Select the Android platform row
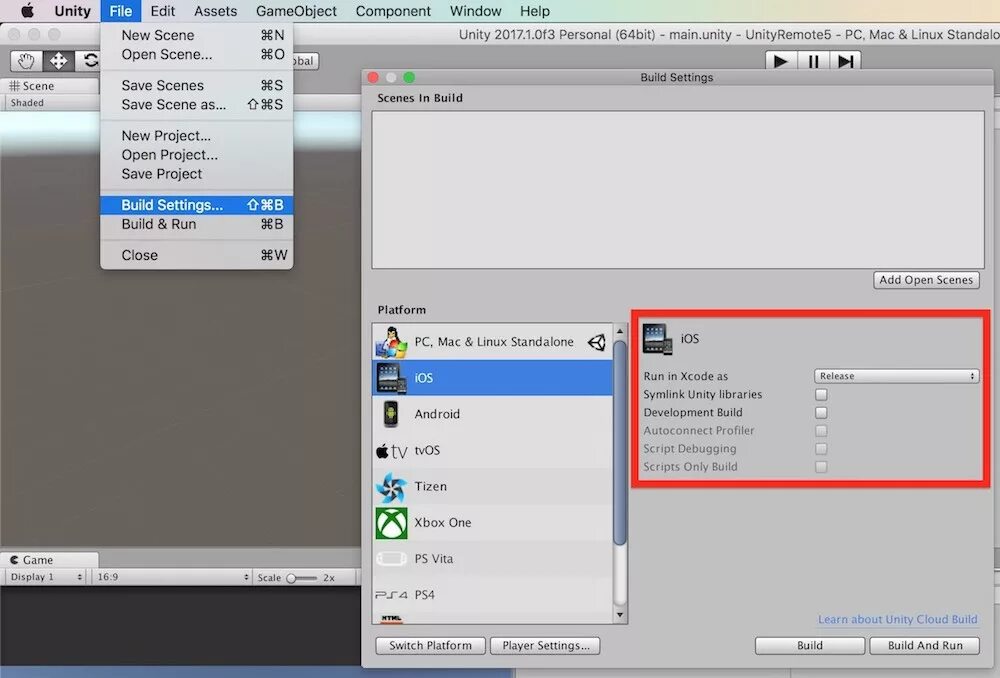The width and height of the screenshot is (1000, 678). [492, 414]
